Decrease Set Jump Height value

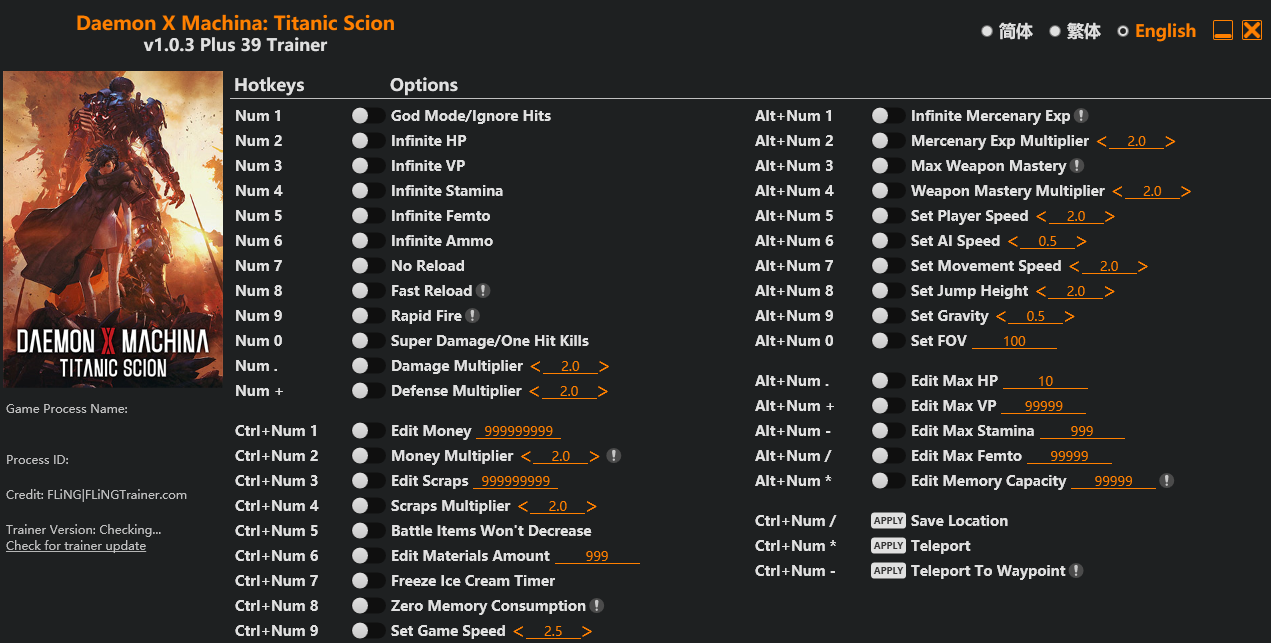pyautogui.click(x=1041, y=292)
